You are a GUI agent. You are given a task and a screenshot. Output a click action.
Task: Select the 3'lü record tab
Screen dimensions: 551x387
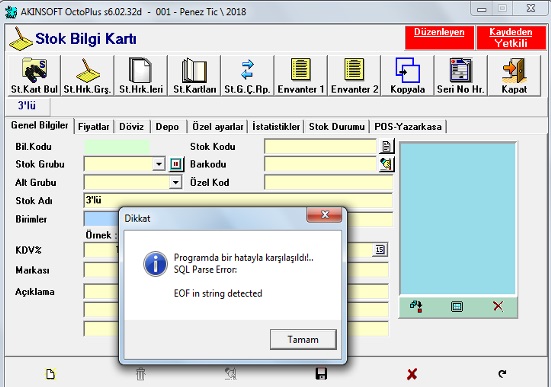(27, 106)
